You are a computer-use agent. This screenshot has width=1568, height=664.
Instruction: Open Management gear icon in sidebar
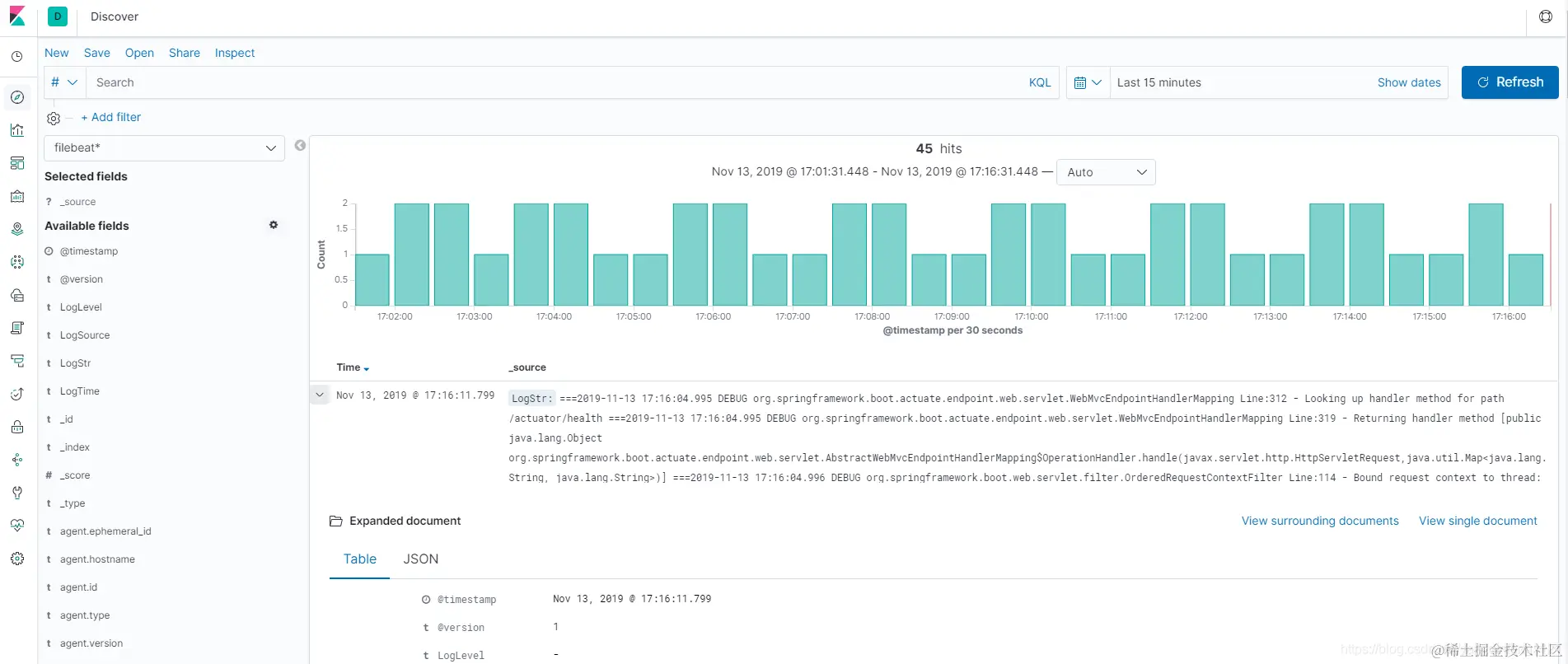17,559
